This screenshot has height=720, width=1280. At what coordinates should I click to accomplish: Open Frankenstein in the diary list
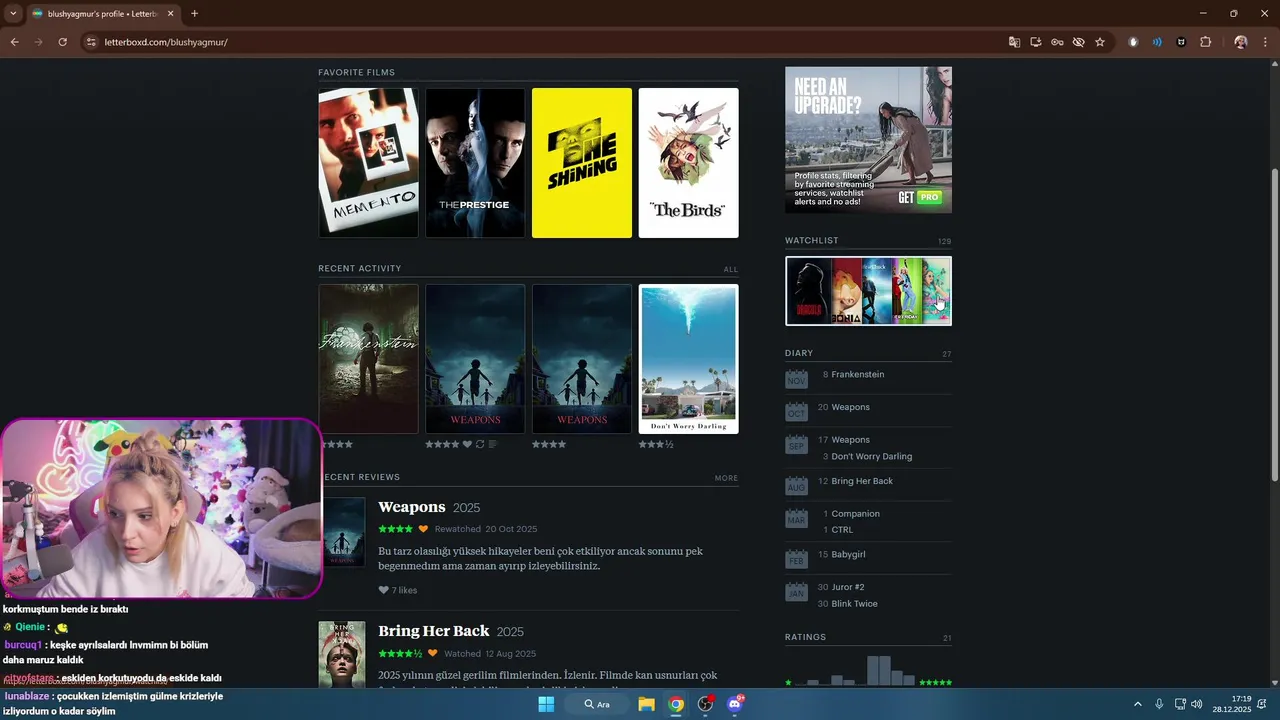coord(858,374)
